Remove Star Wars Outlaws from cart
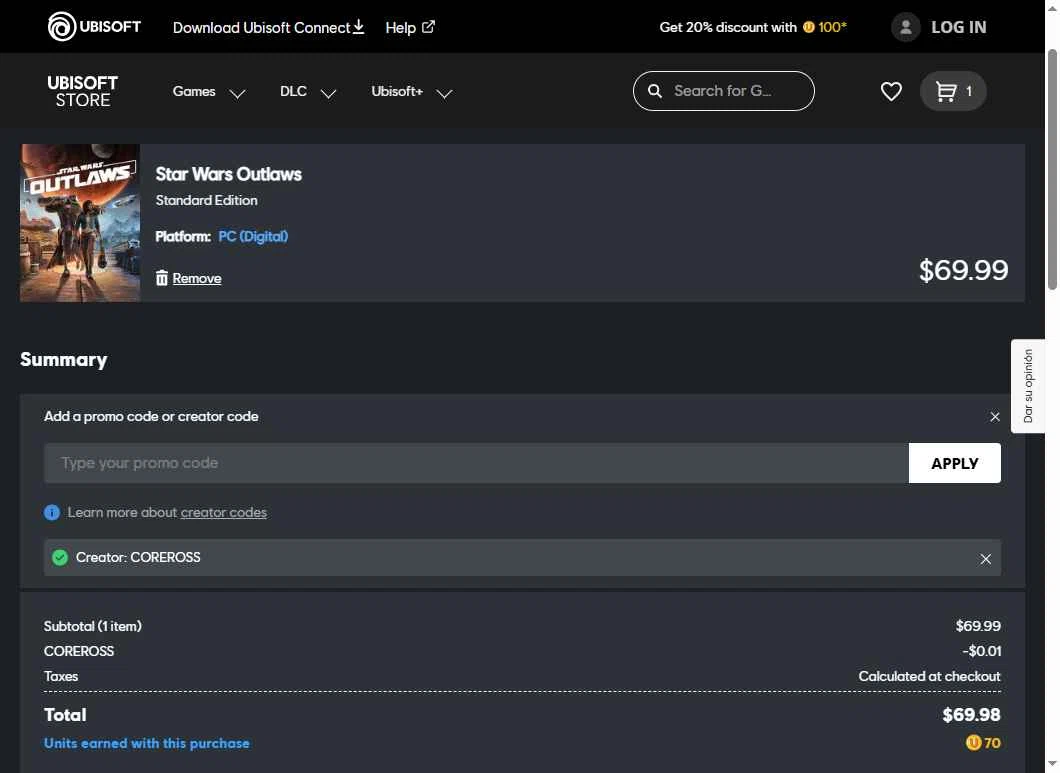Image resolution: width=1060 pixels, height=773 pixels. (x=197, y=278)
